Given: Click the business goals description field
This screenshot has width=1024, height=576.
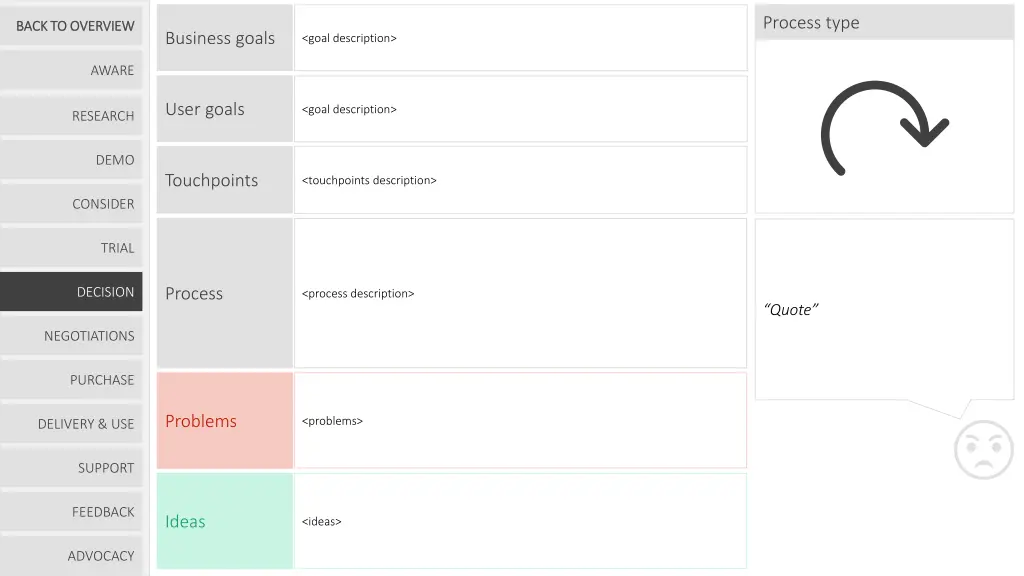Looking at the screenshot, I should 520,38.
